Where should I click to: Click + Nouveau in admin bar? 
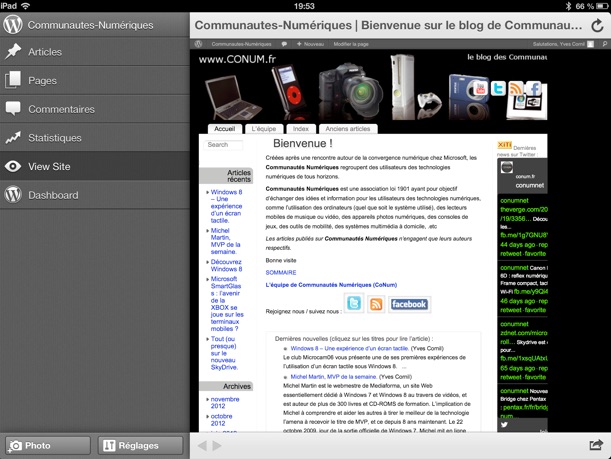pyautogui.click(x=311, y=44)
